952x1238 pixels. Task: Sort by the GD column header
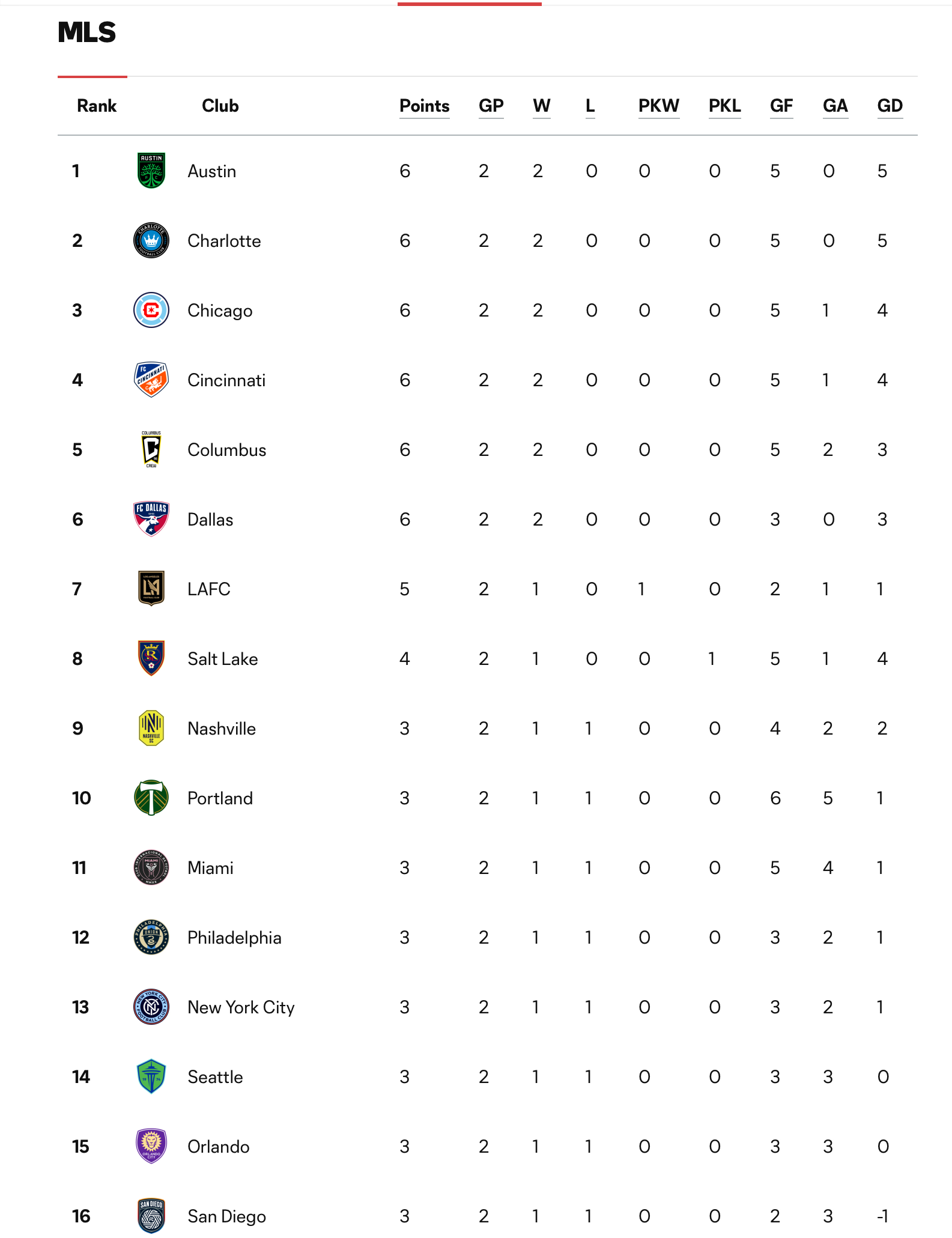(x=890, y=106)
